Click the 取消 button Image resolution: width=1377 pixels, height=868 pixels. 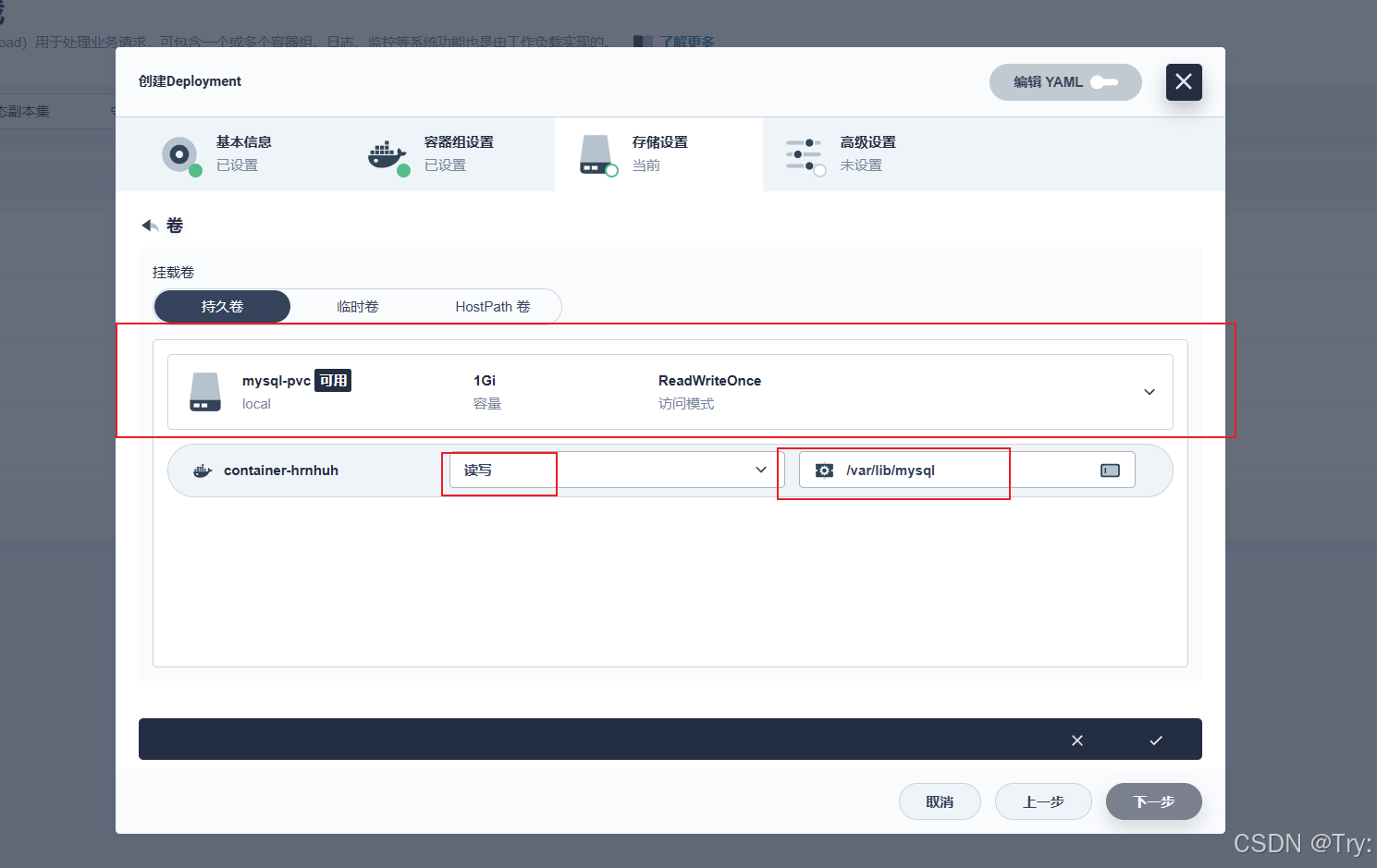click(940, 801)
